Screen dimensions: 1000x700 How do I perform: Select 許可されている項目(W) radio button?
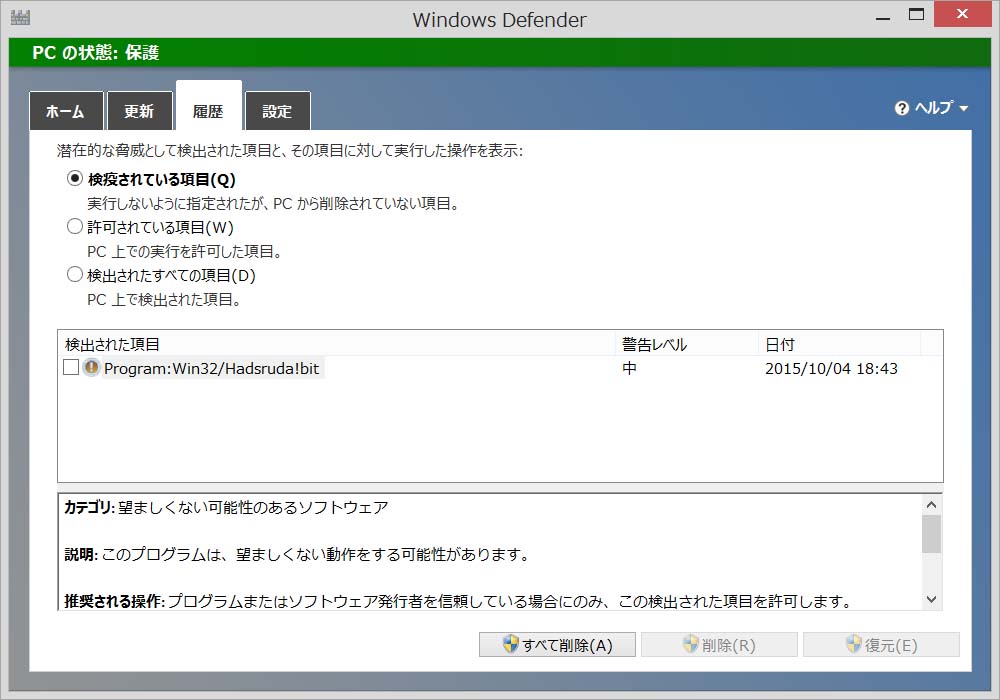pyautogui.click(x=75, y=226)
